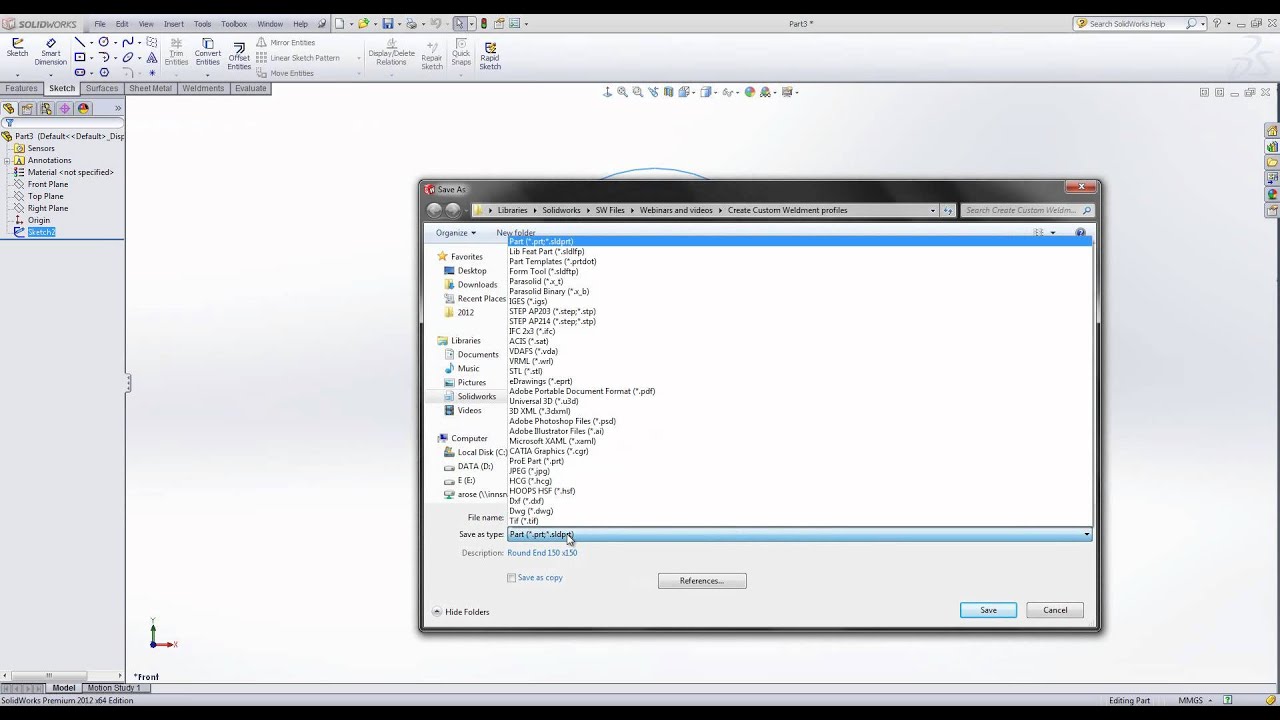Viewport: 1280px width, 720px height.
Task: Click the Save button in dialog
Action: pos(988,610)
